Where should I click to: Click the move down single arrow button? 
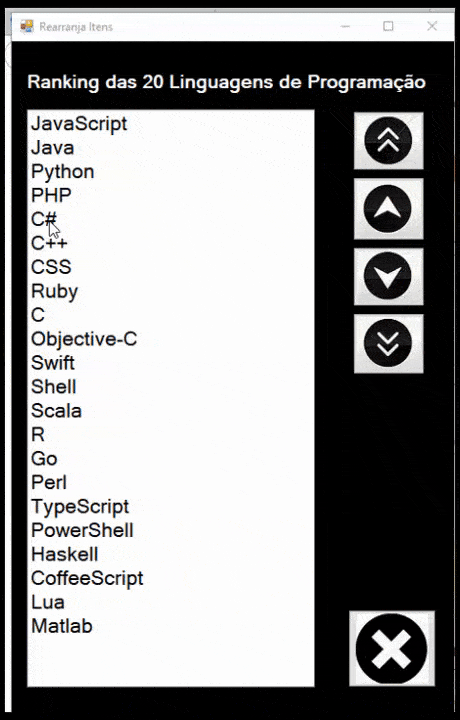point(388,276)
